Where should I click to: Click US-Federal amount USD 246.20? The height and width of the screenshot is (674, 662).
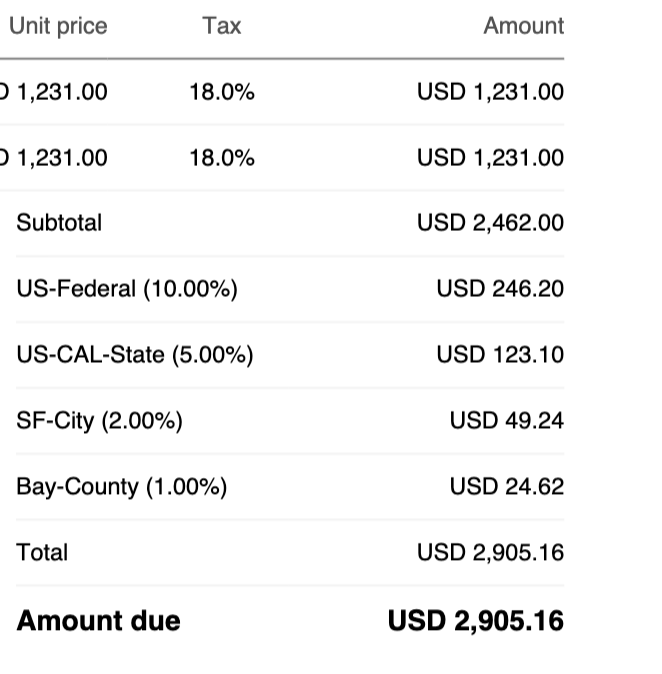(500, 289)
